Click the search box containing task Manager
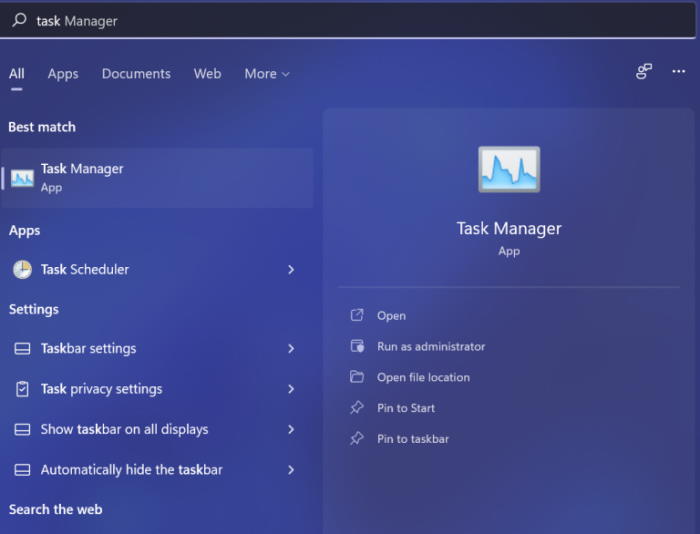The height and width of the screenshot is (534, 700). (348, 21)
